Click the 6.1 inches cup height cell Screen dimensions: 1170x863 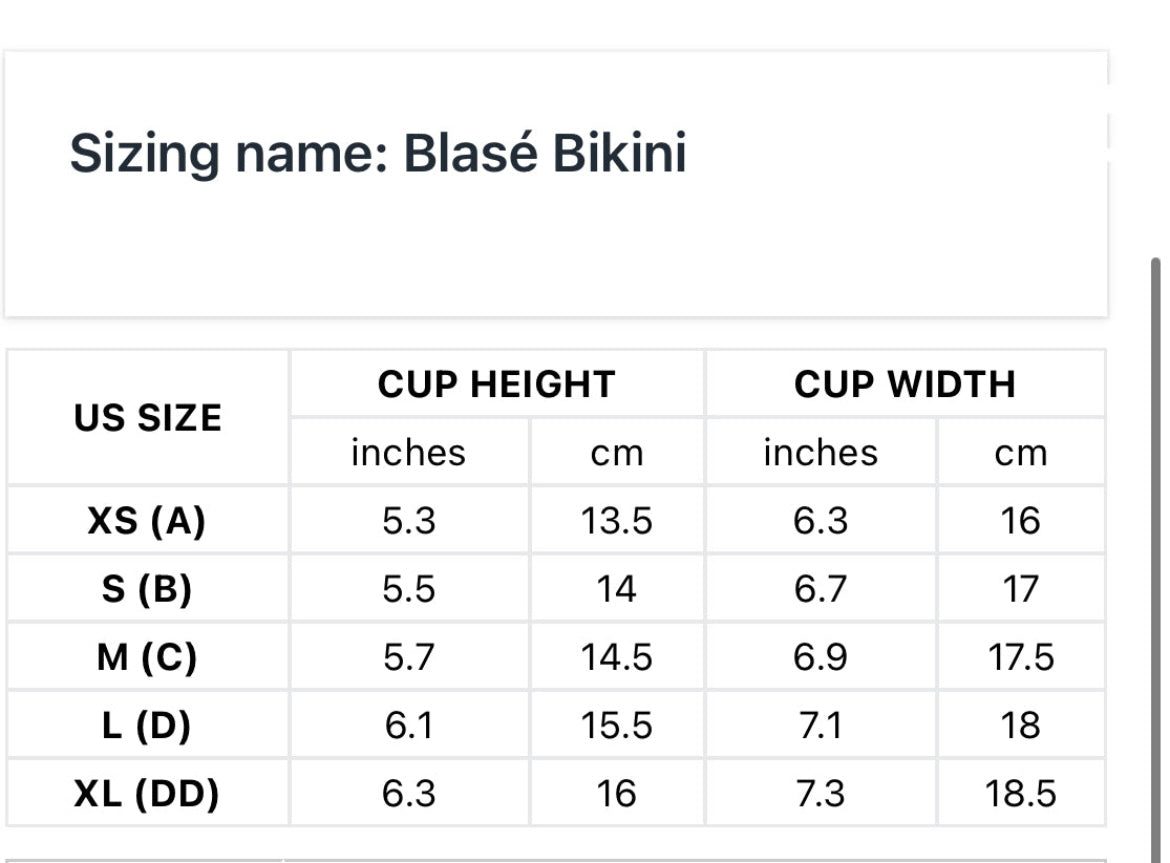[408, 725]
